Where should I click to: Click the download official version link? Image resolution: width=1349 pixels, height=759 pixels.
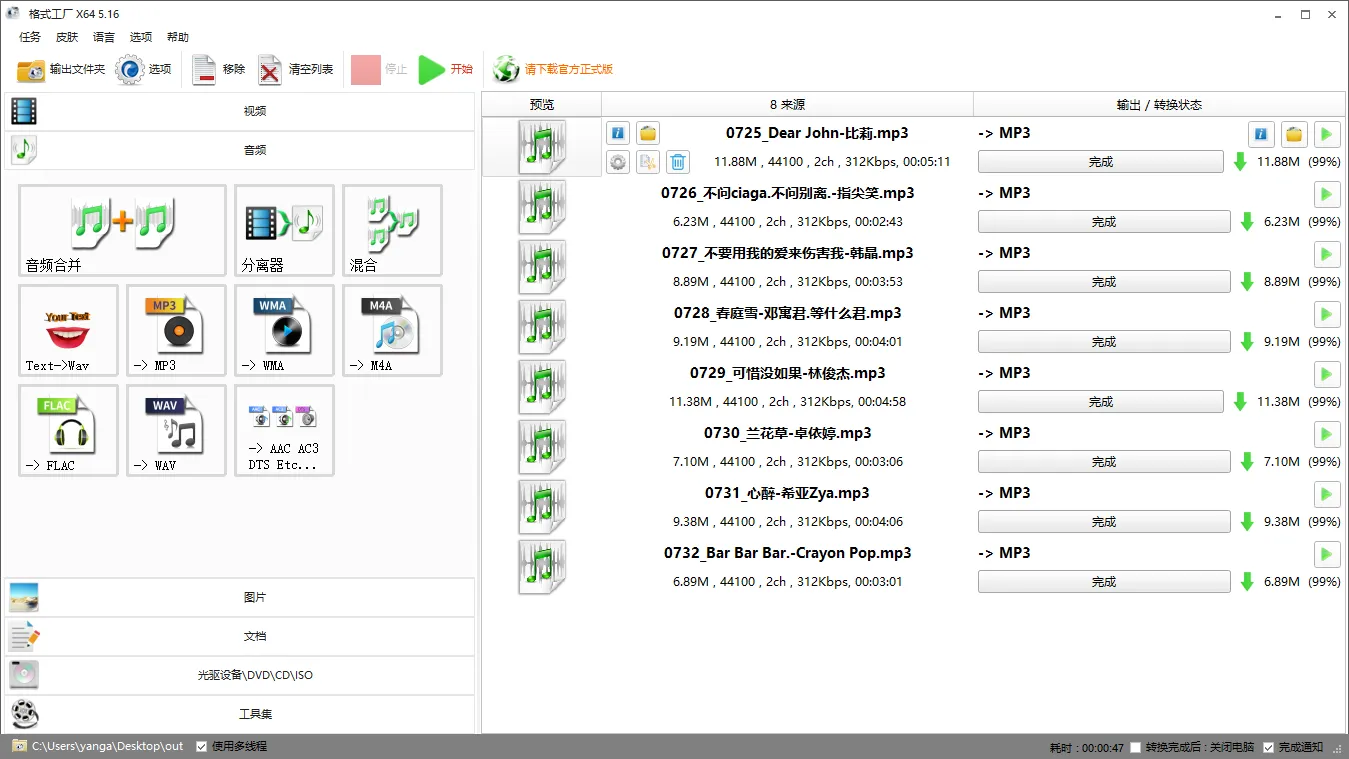(567, 69)
